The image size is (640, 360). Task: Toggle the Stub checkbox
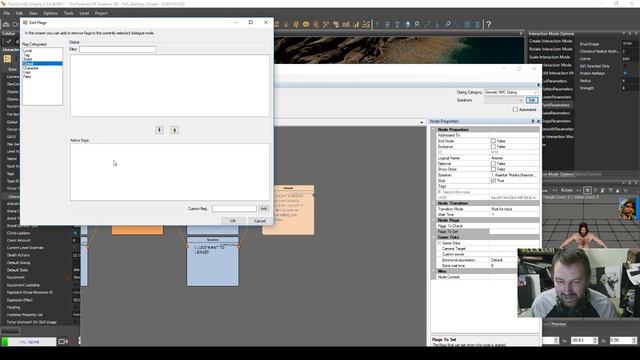[493, 180]
